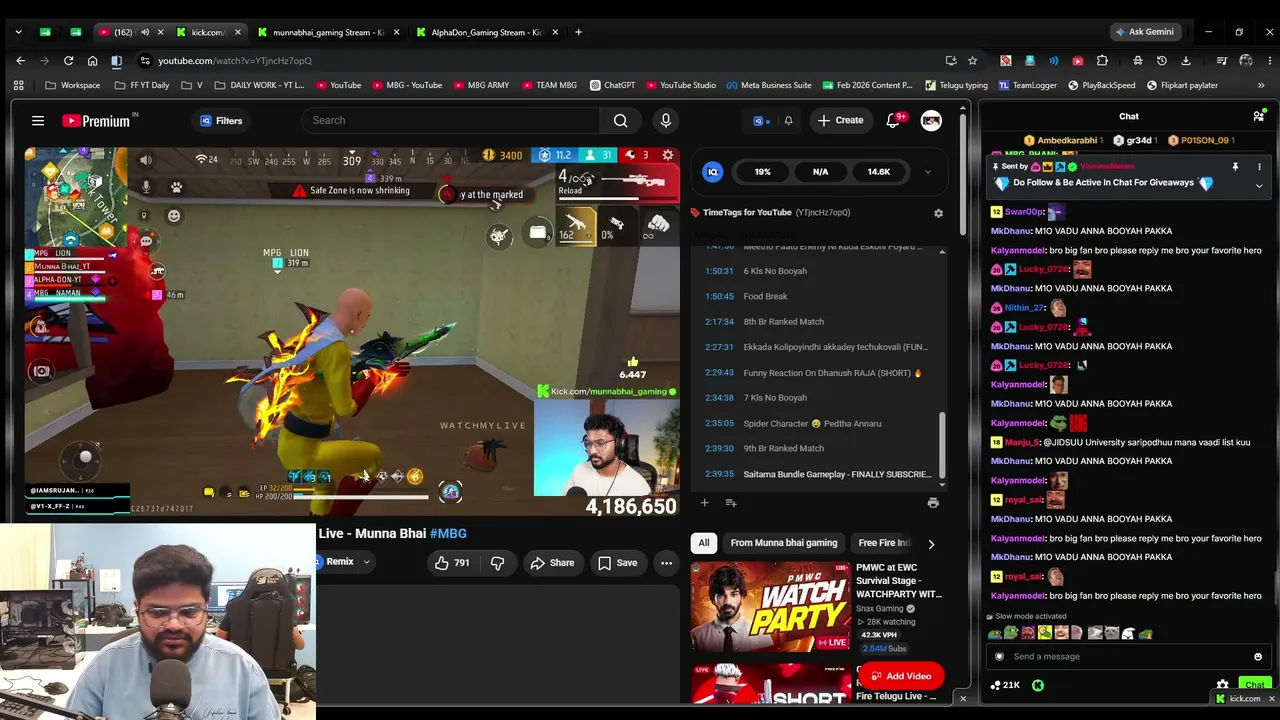1280x720 pixels.
Task: Go to YouTube Premium home logo
Action: tap(96, 121)
